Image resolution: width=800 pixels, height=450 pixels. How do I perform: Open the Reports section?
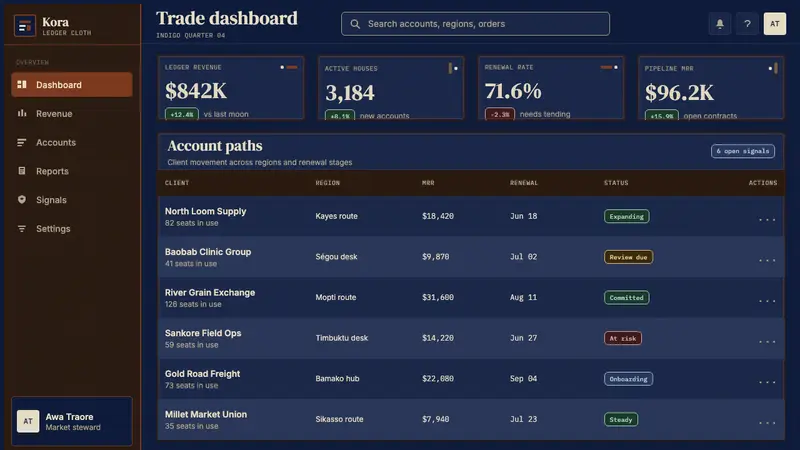click(71, 171)
